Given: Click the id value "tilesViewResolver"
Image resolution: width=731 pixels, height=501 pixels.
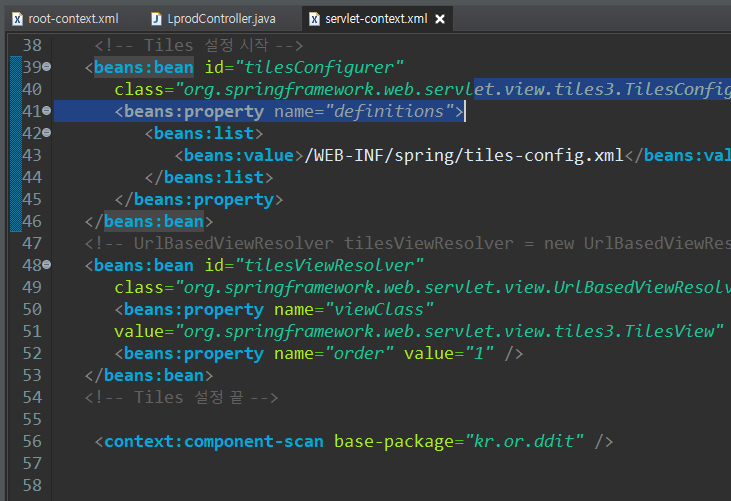Looking at the screenshot, I should point(330,266).
